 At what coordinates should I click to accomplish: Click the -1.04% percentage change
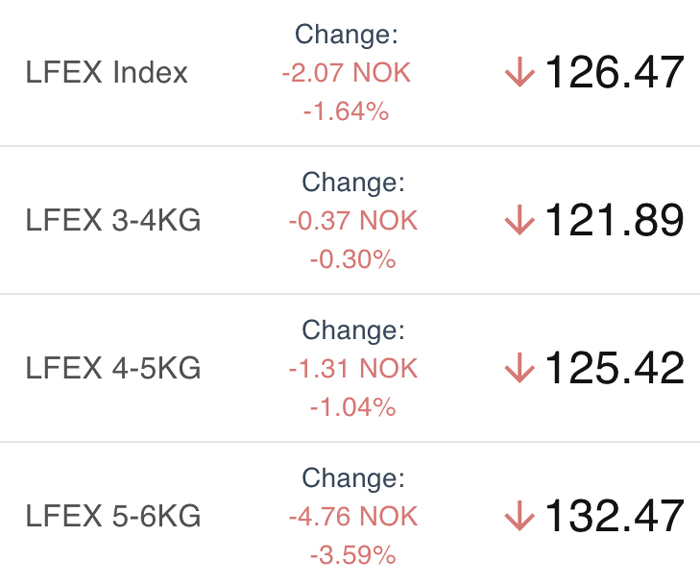pyautogui.click(x=353, y=407)
